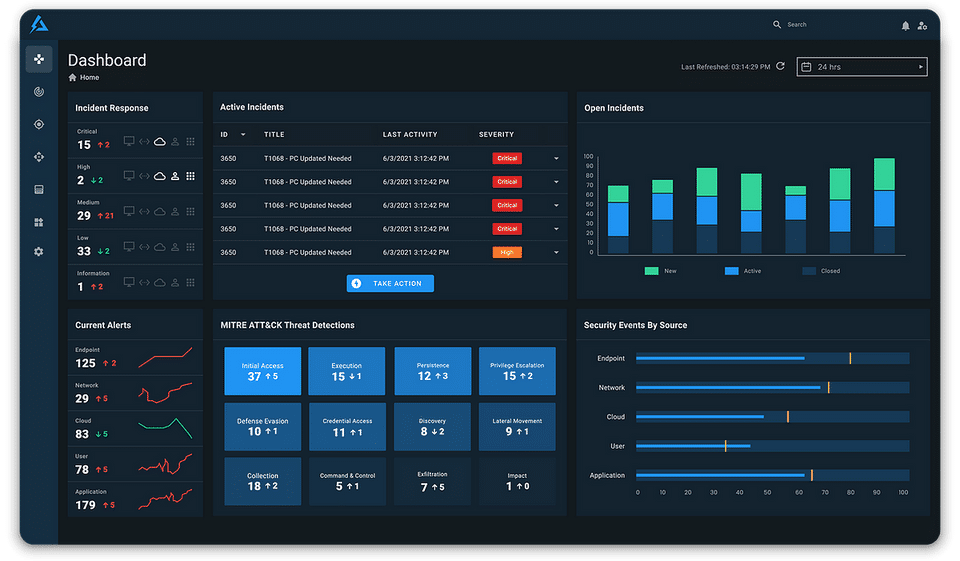Click the user icon in Medium row
The image size is (960, 561).
pyautogui.click(x=175, y=212)
